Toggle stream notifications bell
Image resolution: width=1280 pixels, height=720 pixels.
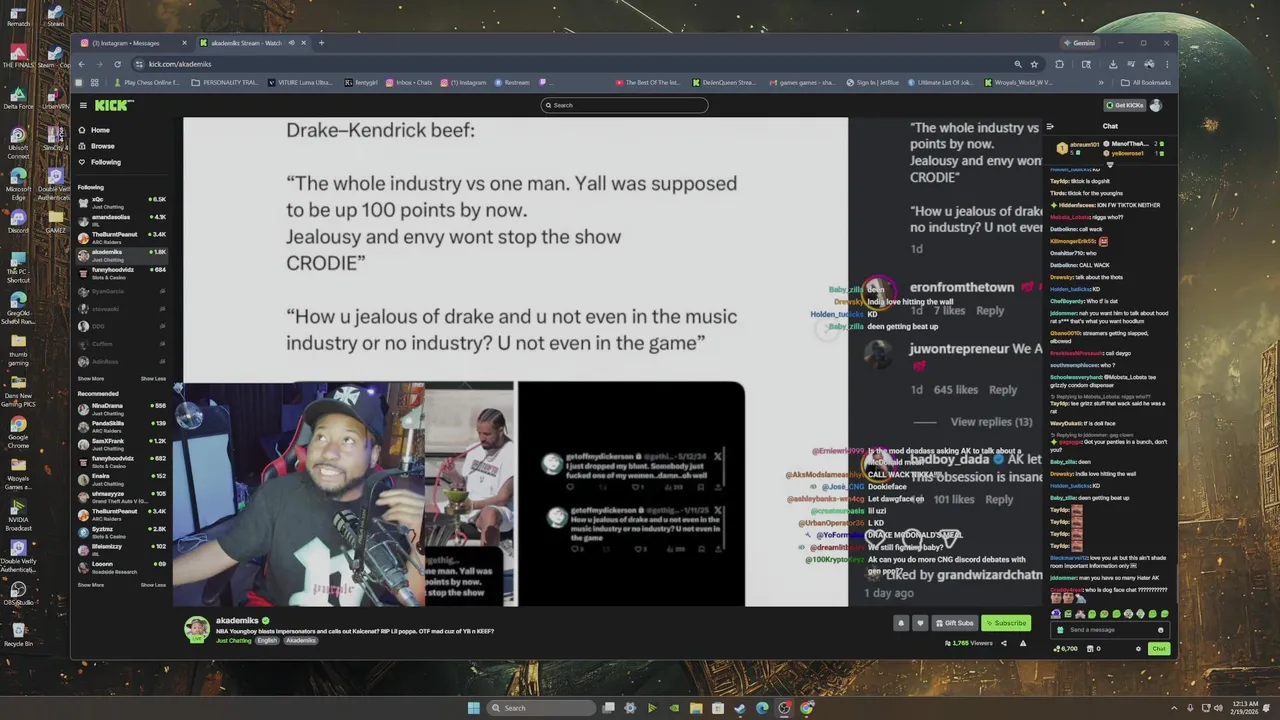coord(900,623)
